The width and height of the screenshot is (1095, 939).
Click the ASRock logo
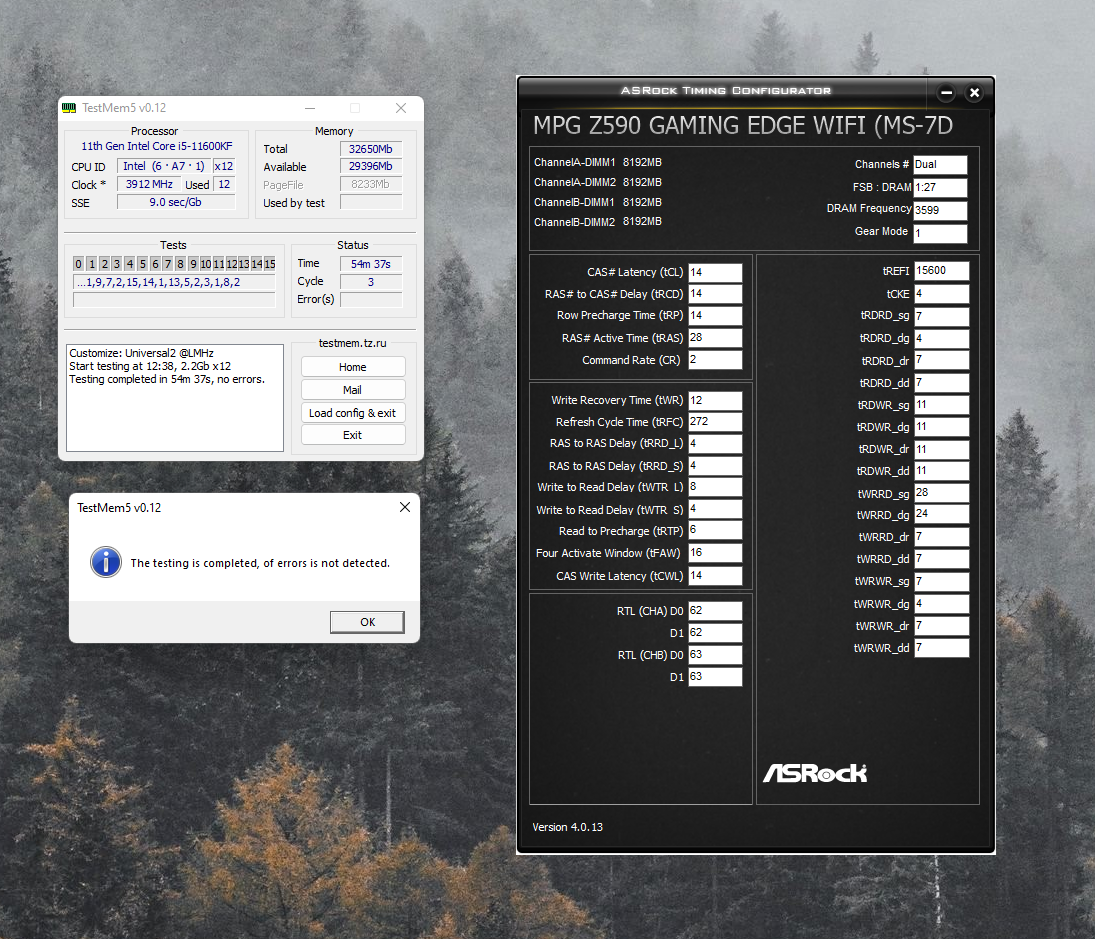click(814, 773)
